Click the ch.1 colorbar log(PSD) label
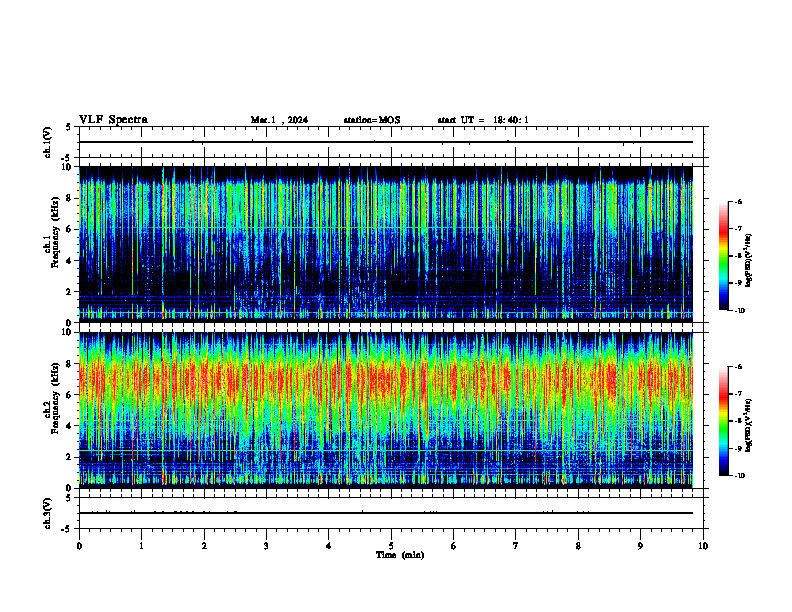The height and width of the screenshot is (612, 792). pos(748,260)
